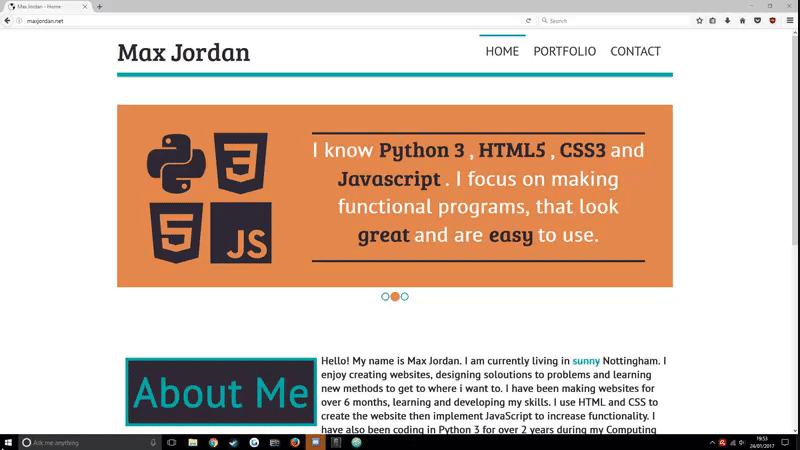The width and height of the screenshot is (800, 450).
Task: Open the volume control in the tray
Action: pos(742,442)
